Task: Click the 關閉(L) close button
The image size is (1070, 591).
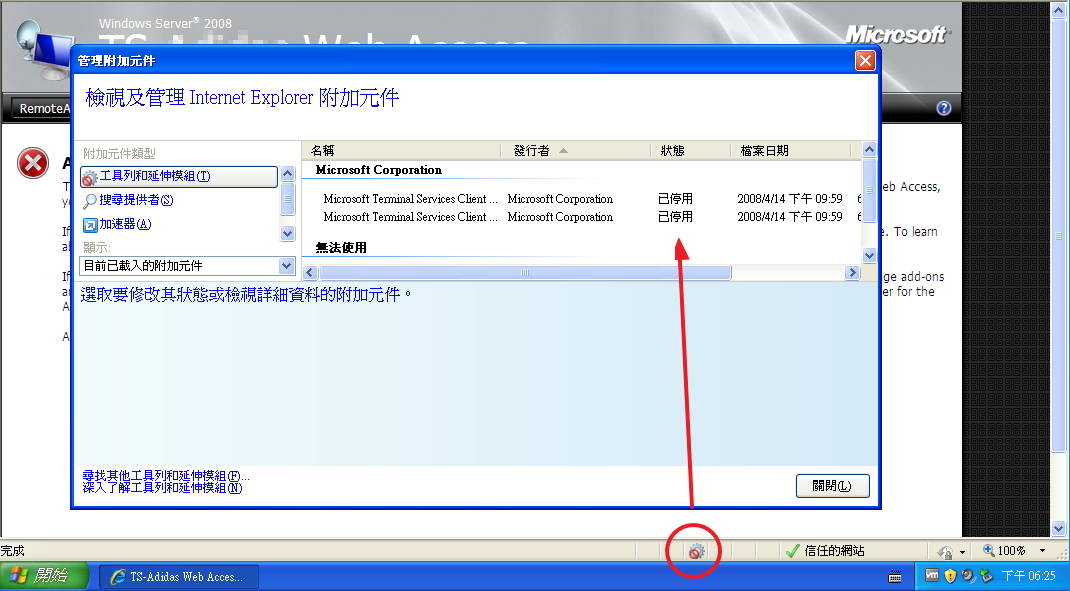Action: [x=833, y=486]
